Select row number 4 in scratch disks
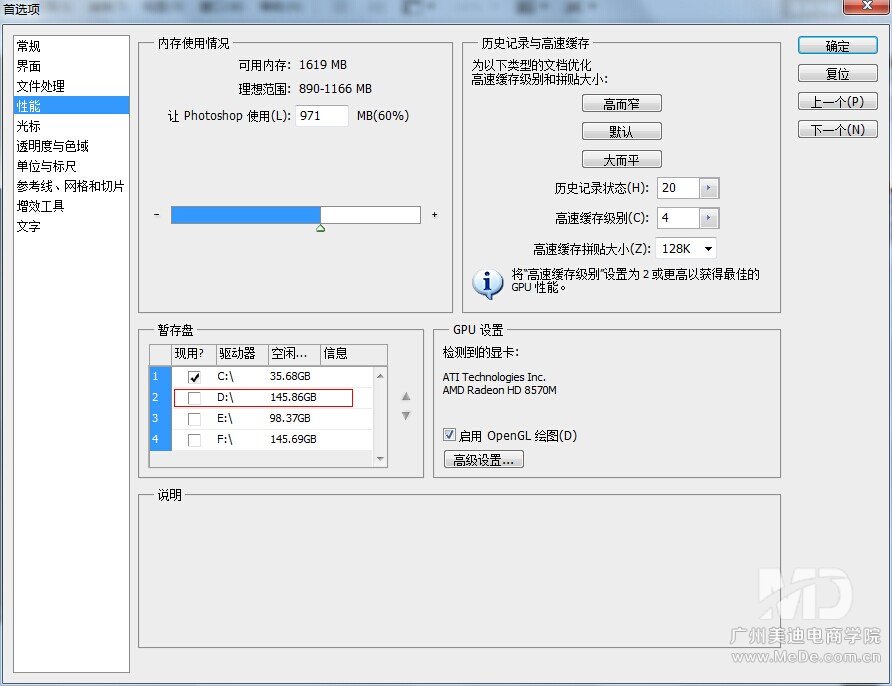 [x=160, y=440]
